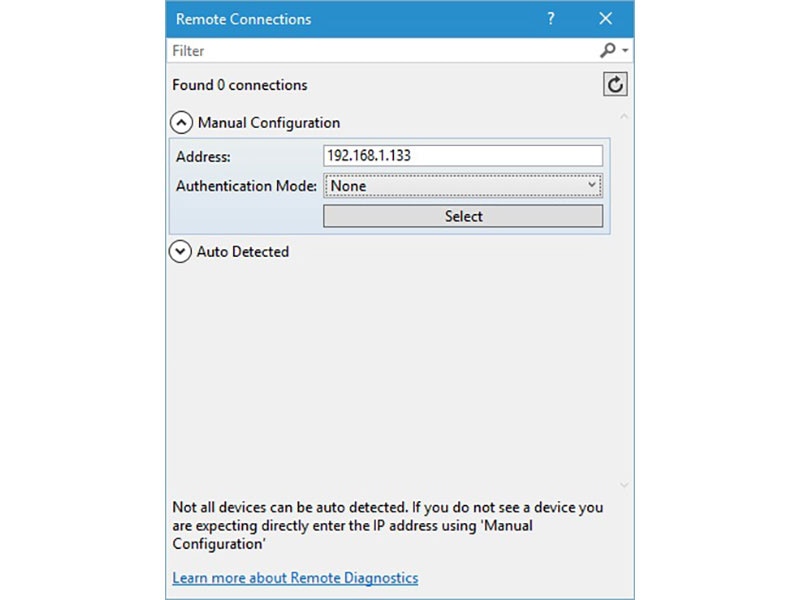Image resolution: width=800 pixels, height=600 pixels.
Task: Click the Authentication Mode label
Action: 247,186
